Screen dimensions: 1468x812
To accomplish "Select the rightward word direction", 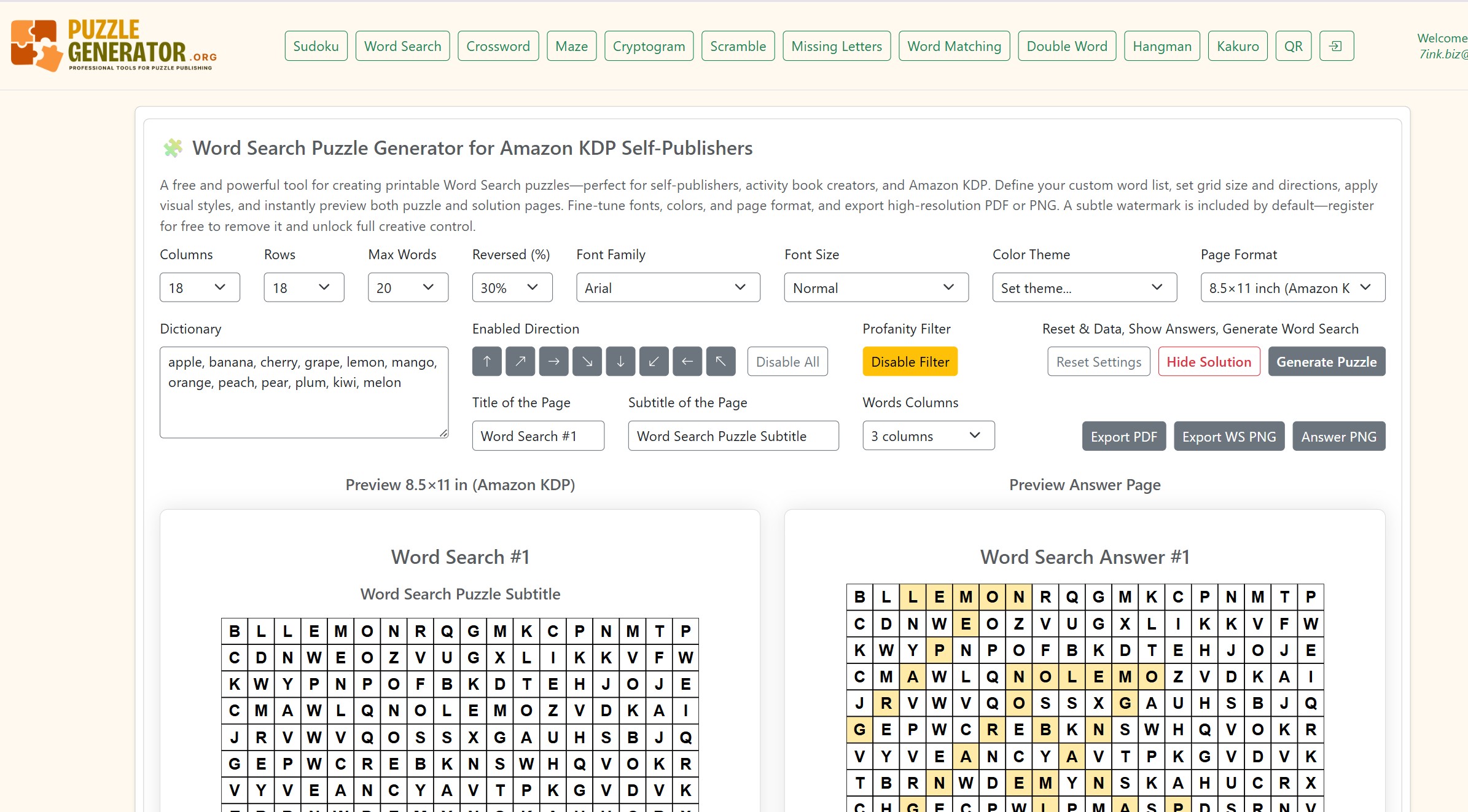I will tap(553, 362).
